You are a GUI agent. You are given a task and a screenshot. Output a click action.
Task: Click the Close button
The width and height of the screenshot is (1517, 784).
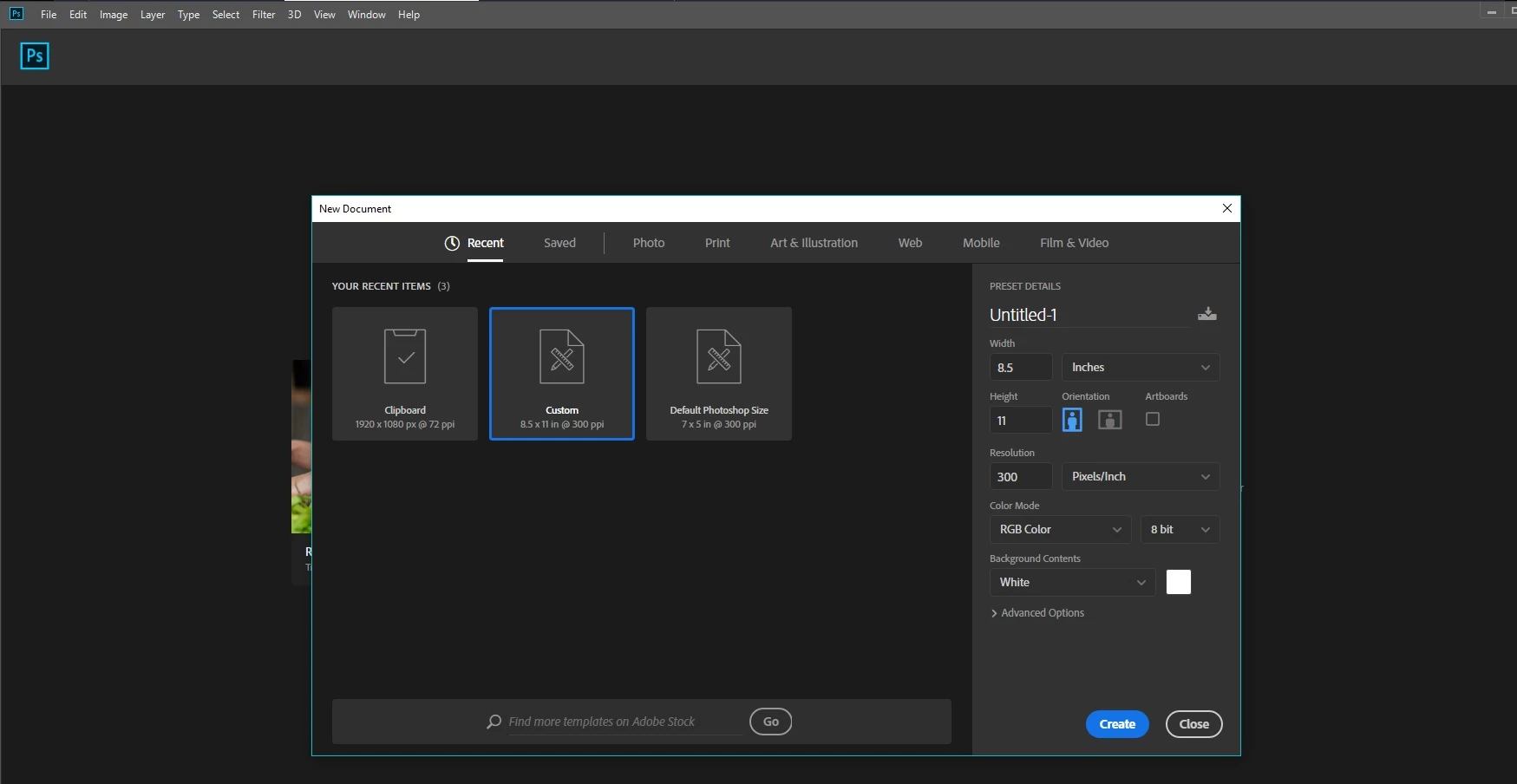[1193, 724]
